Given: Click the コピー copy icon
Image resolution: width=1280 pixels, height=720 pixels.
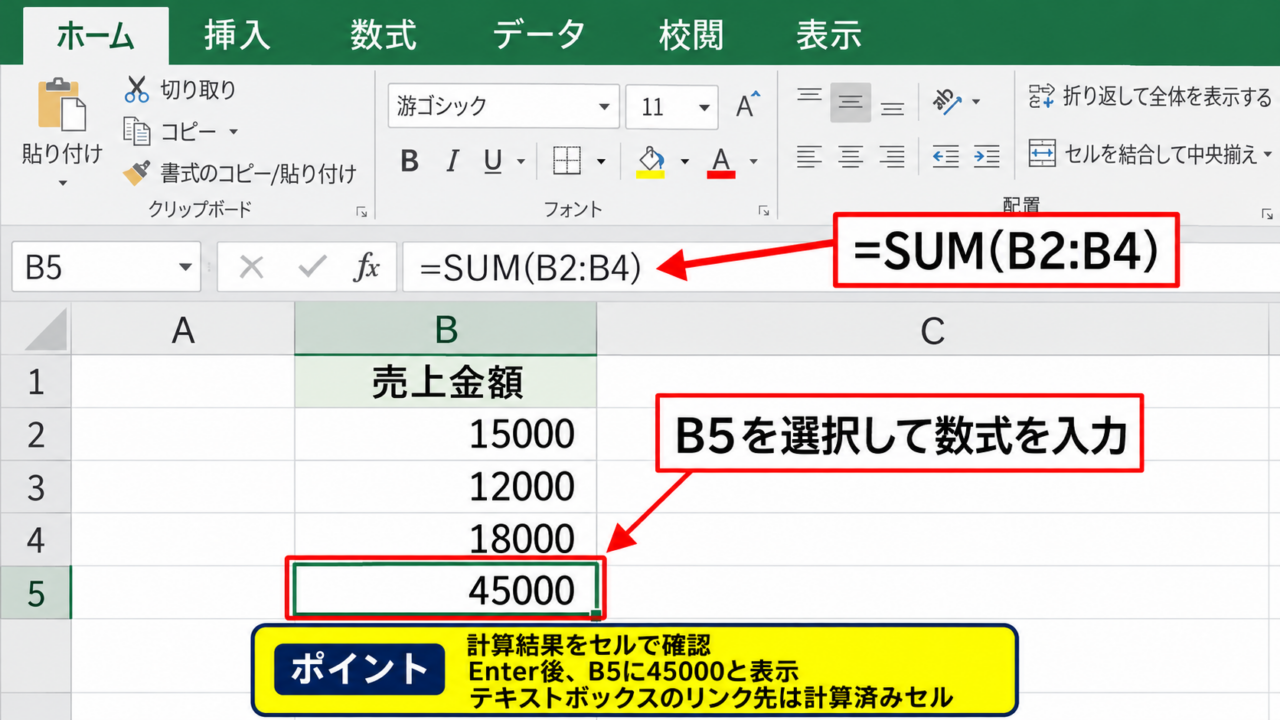Looking at the screenshot, I should 136,131.
